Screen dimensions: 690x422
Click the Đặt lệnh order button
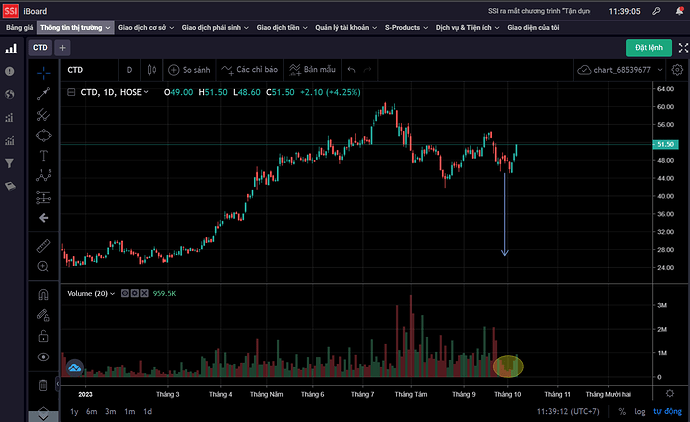649,48
